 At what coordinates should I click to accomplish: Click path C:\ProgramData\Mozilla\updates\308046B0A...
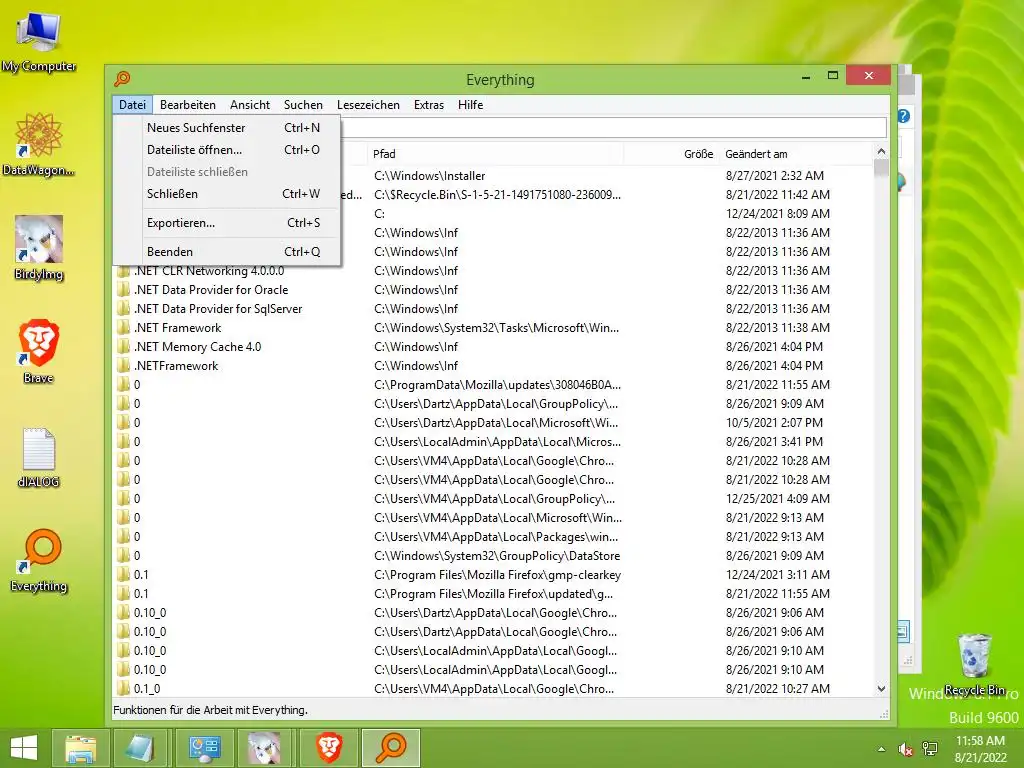pyautogui.click(x=498, y=385)
